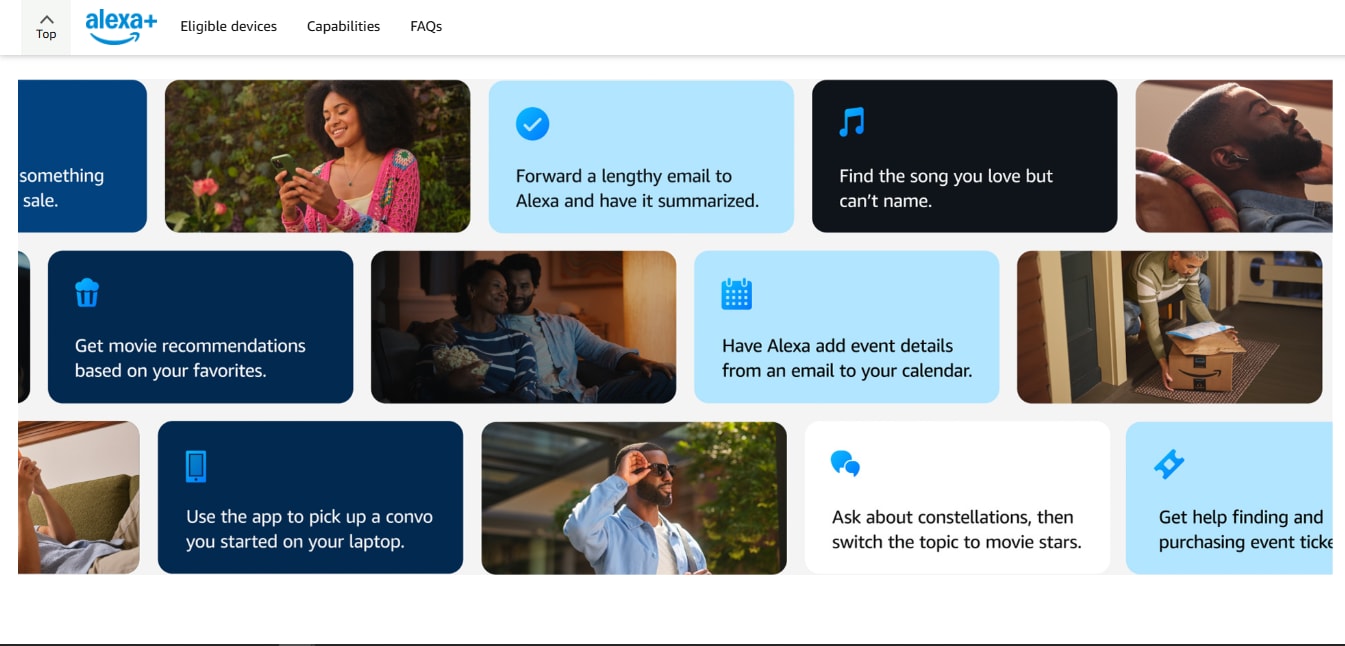Image resolution: width=1345 pixels, height=646 pixels.
Task: Click the Top up-arrow button
Action: 46,27
